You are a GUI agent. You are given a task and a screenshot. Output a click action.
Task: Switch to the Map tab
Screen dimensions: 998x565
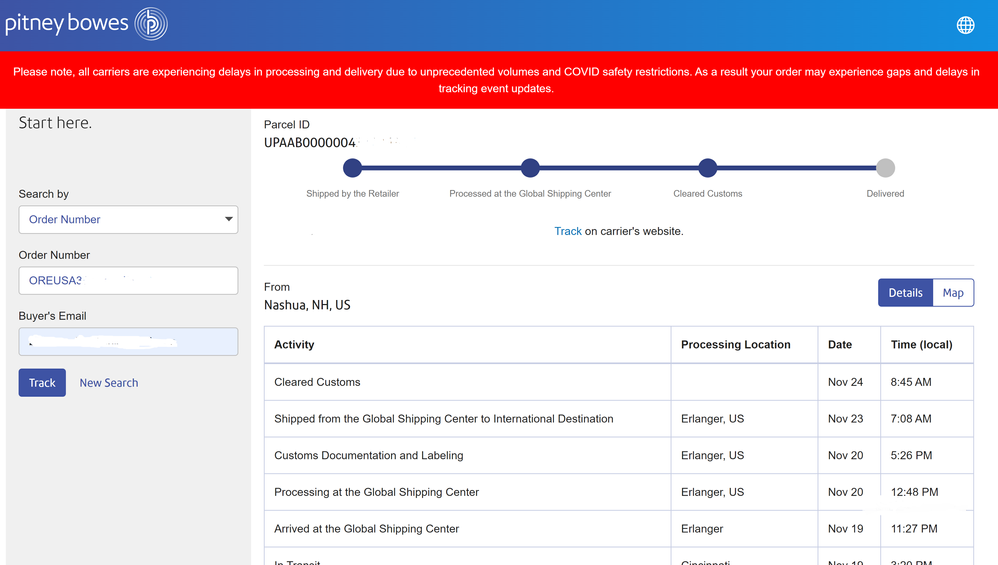953,293
